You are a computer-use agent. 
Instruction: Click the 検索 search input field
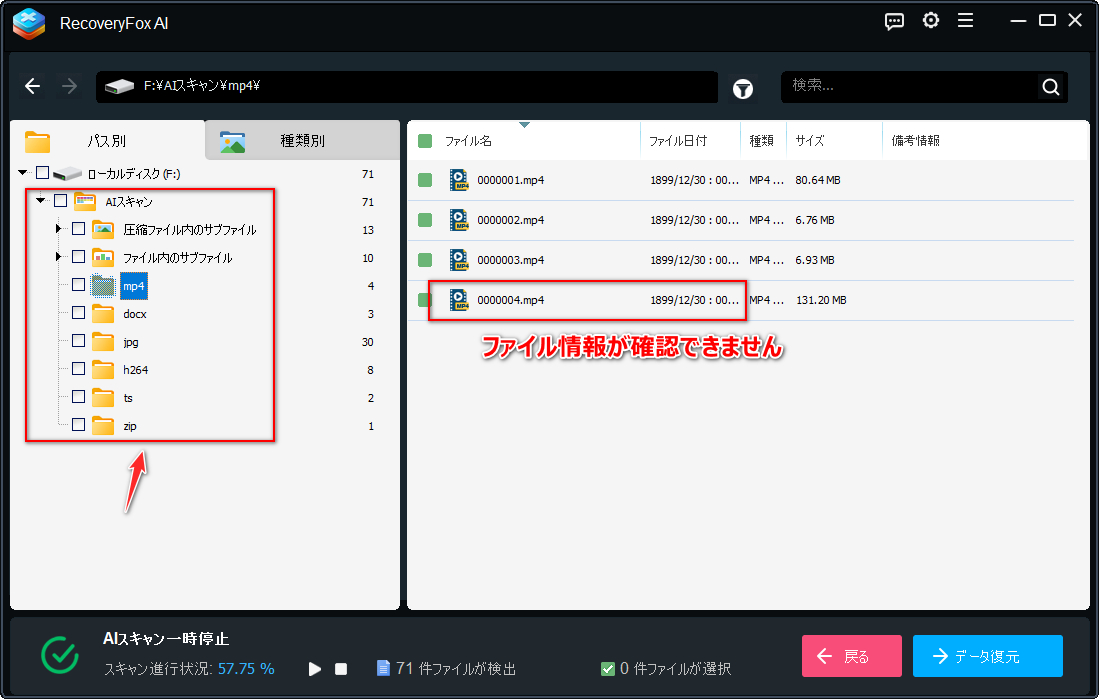click(910, 86)
